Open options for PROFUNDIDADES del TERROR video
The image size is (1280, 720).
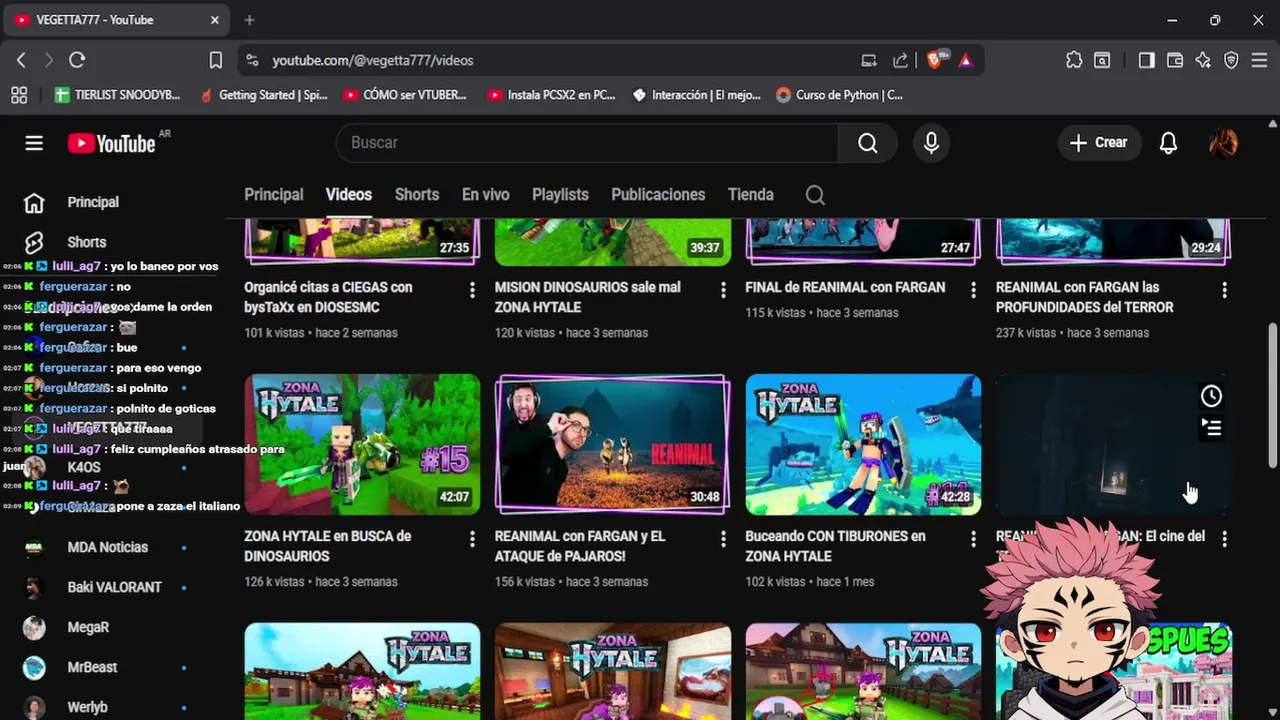pos(1224,290)
